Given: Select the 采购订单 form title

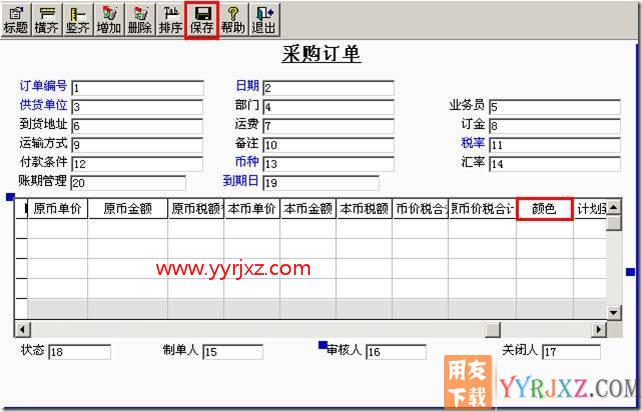Looking at the screenshot, I should point(321,55).
